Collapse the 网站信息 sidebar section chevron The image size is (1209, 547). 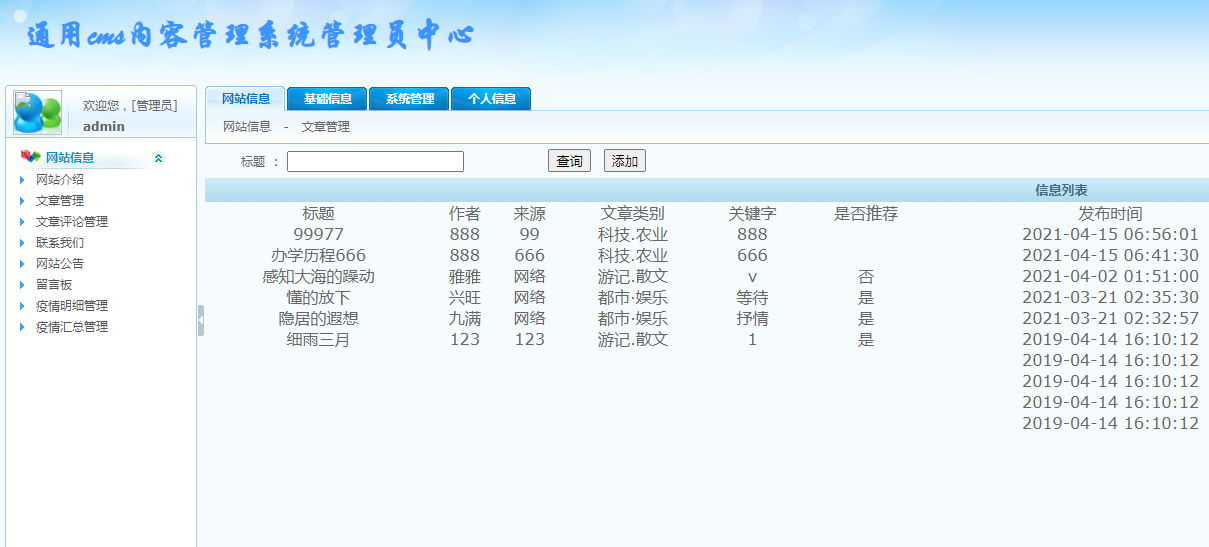(x=158, y=158)
